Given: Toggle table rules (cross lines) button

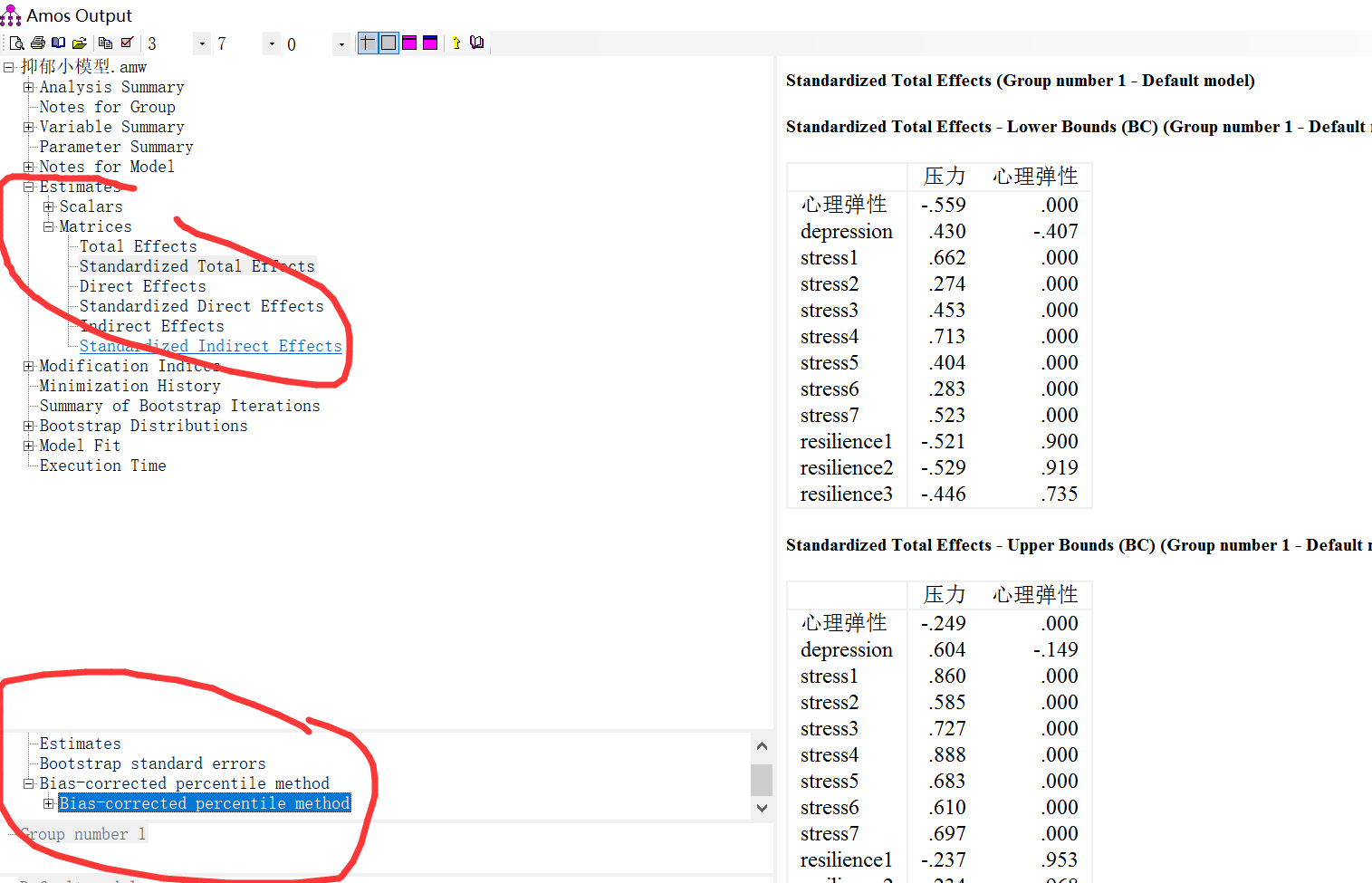Looking at the screenshot, I should pyautogui.click(x=368, y=43).
